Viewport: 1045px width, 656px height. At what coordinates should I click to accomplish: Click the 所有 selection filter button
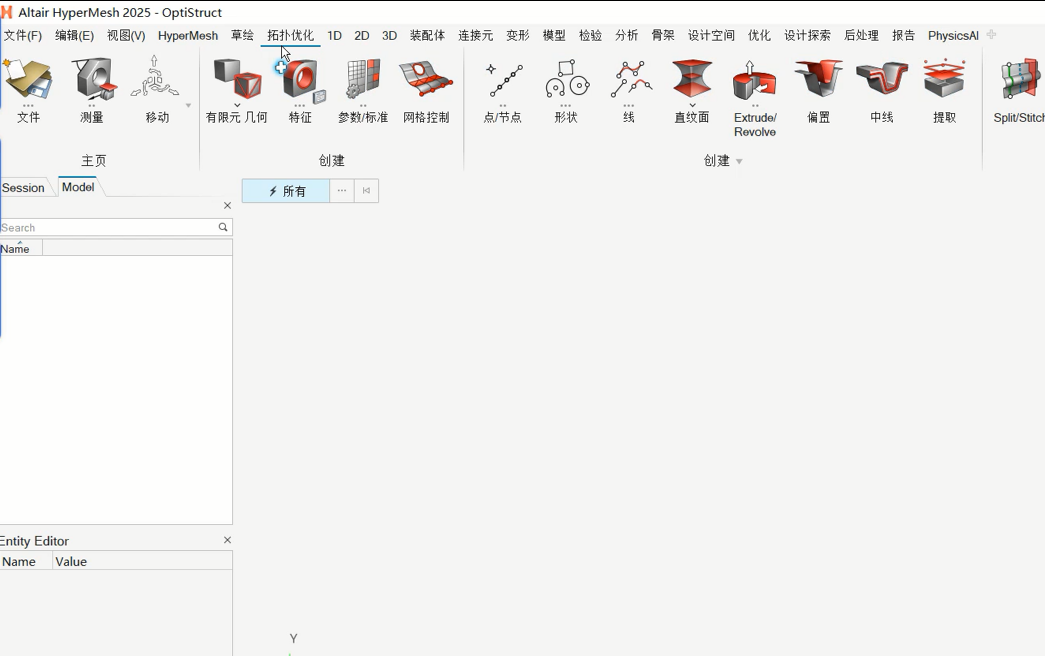pyautogui.click(x=286, y=191)
